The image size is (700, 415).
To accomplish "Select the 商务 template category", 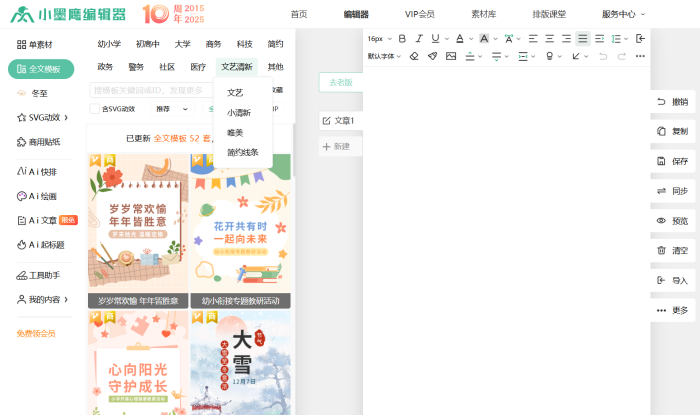I will point(213,44).
